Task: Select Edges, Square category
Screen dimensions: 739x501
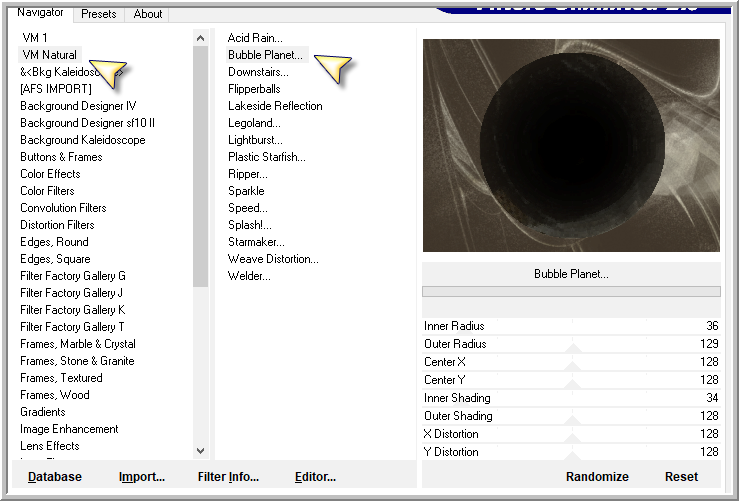Action: coord(56,259)
